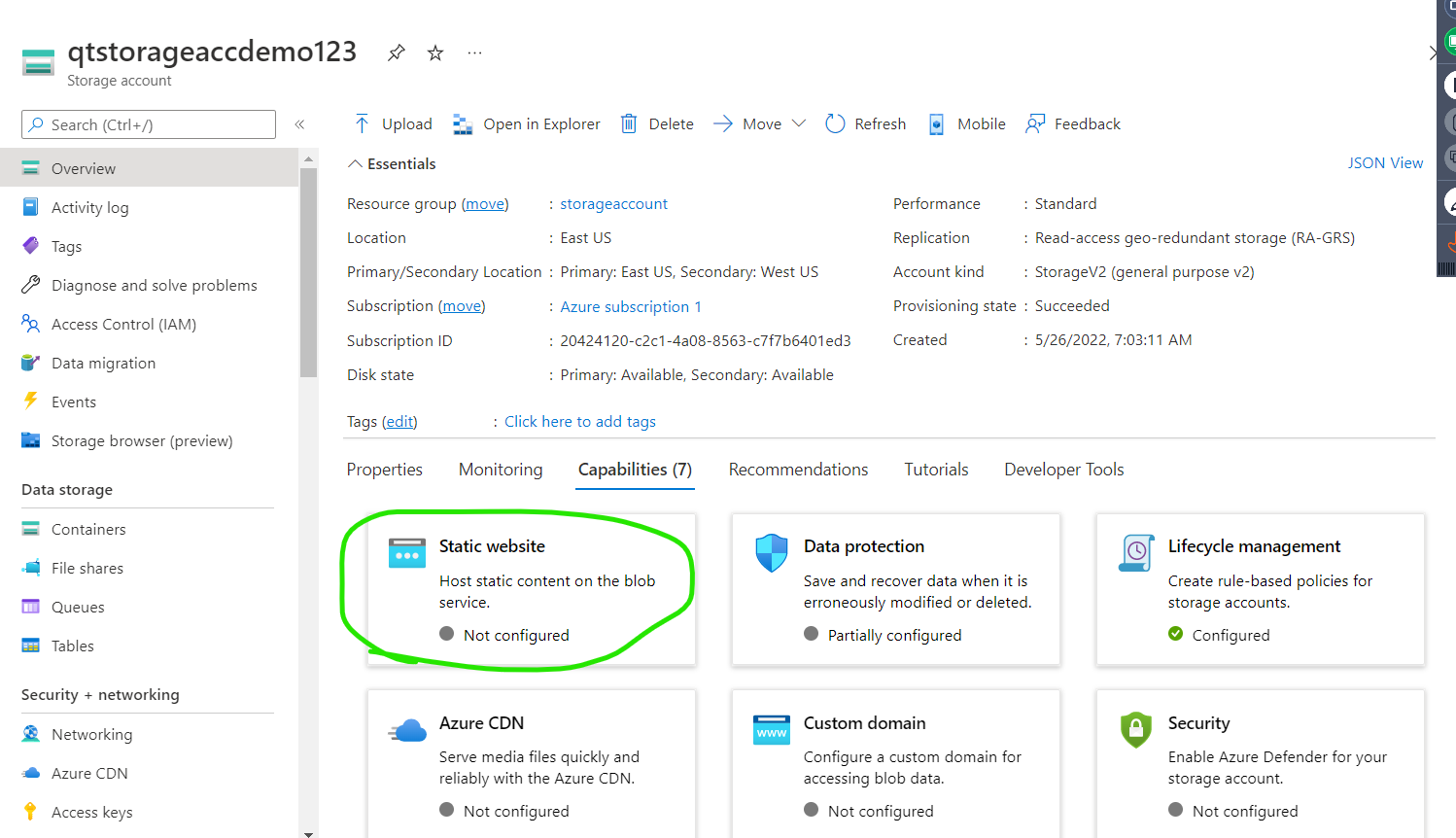
Task: Focus the Search (Ctrl+/) field
Action: (x=149, y=124)
